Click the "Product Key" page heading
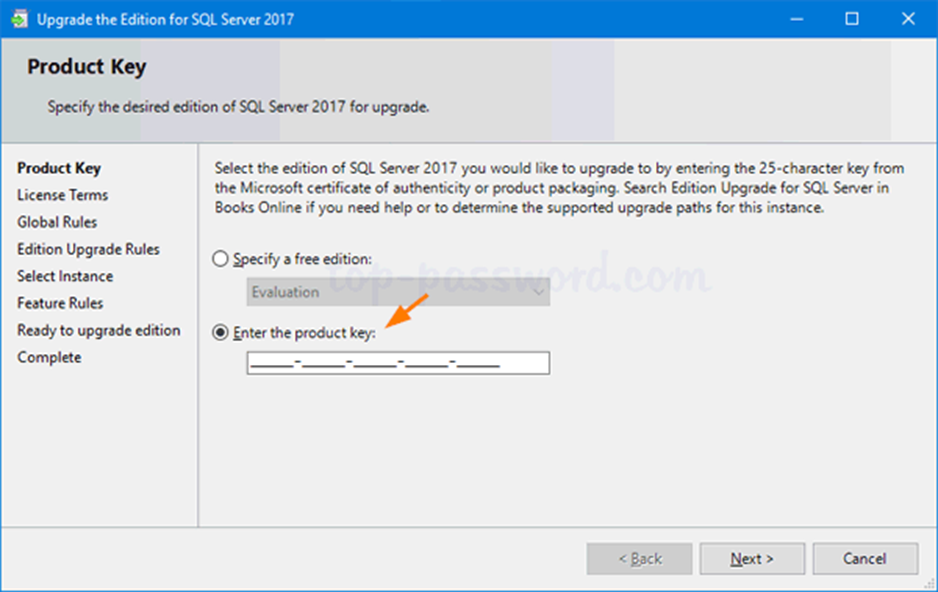 click(86, 68)
